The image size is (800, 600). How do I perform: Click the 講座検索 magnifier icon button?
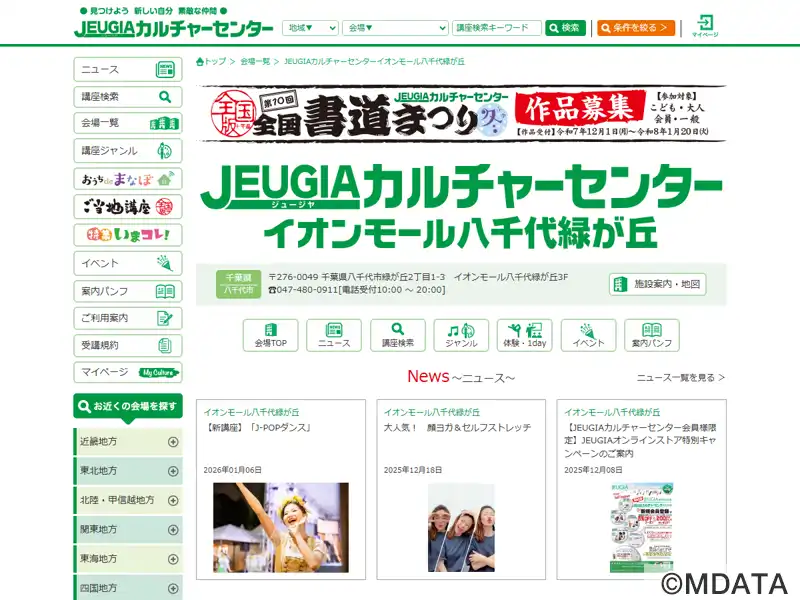click(x=398, y=335)
